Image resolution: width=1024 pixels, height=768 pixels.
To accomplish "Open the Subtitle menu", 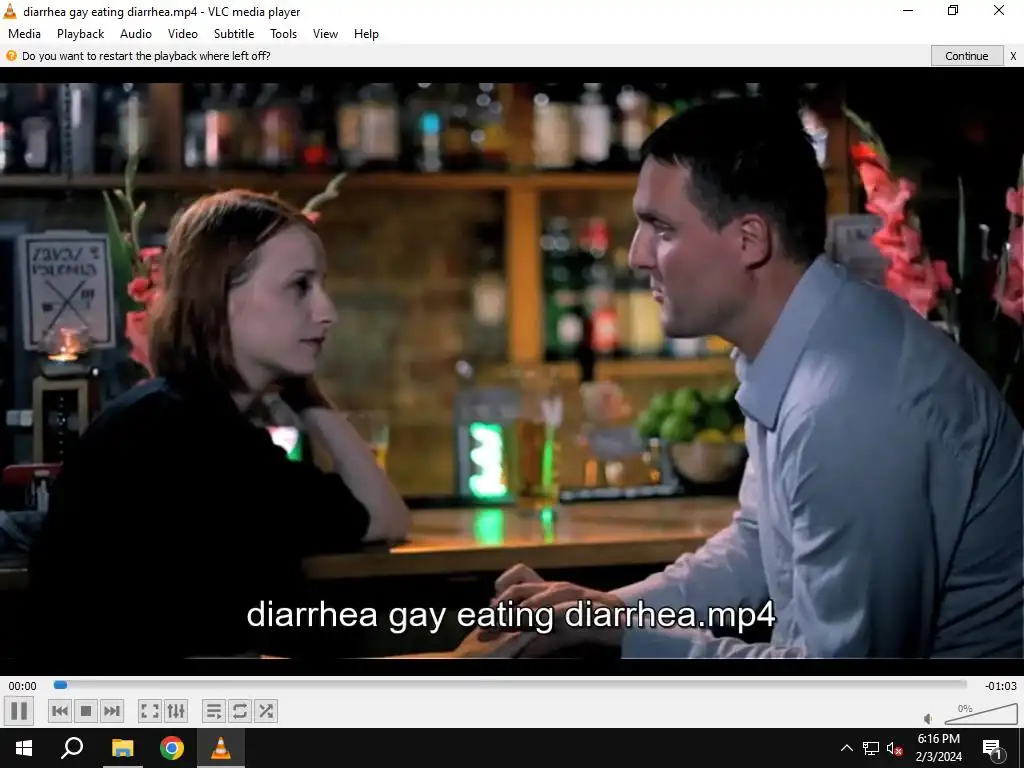I will pyautogui.click(x=234, y=34).
